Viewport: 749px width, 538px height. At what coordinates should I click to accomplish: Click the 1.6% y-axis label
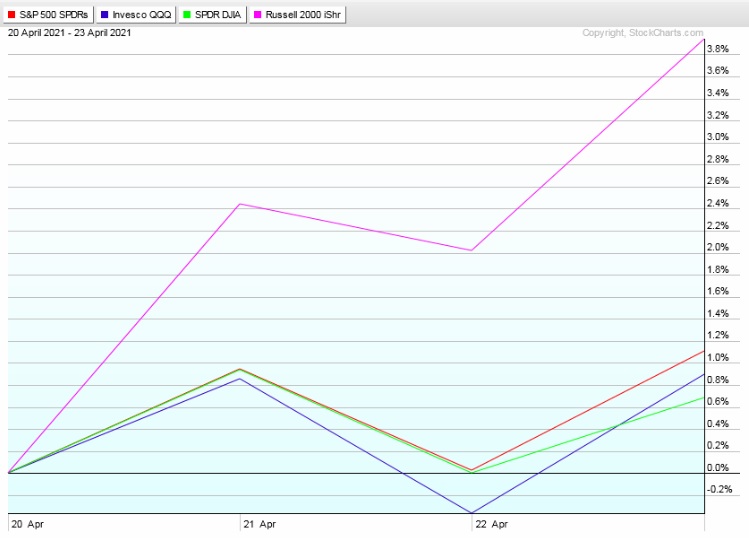tap(718, 291)
